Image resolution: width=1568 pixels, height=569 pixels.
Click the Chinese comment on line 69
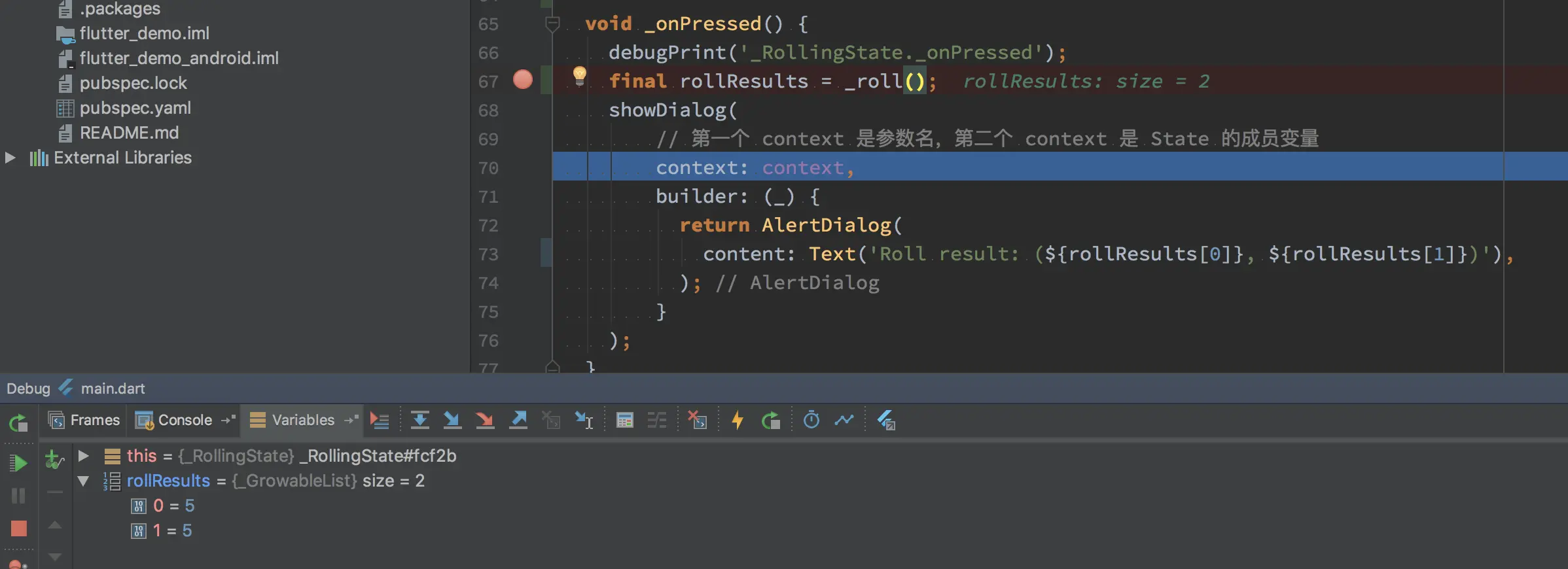(x=988, y=139)
